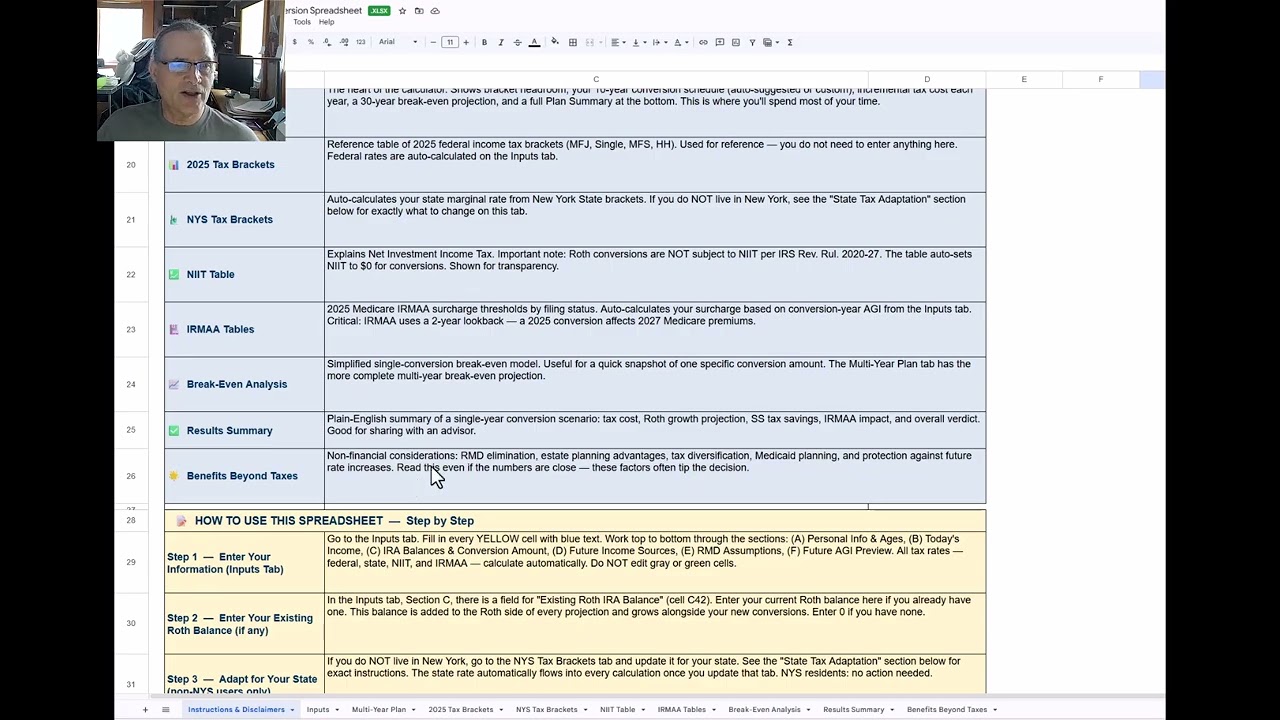1280x720 pixels.
Task: Click the 'IRMAA Tables' label cell
Action: coord(244,329)
